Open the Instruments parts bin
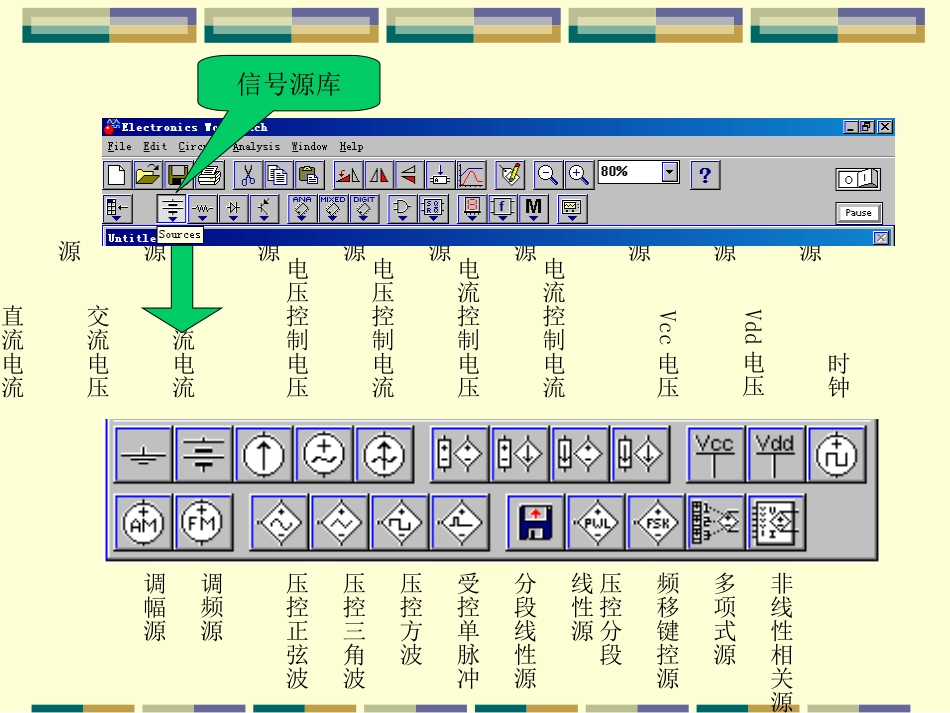The width and height of the screenshot is (950, 713). coord(571,208)
